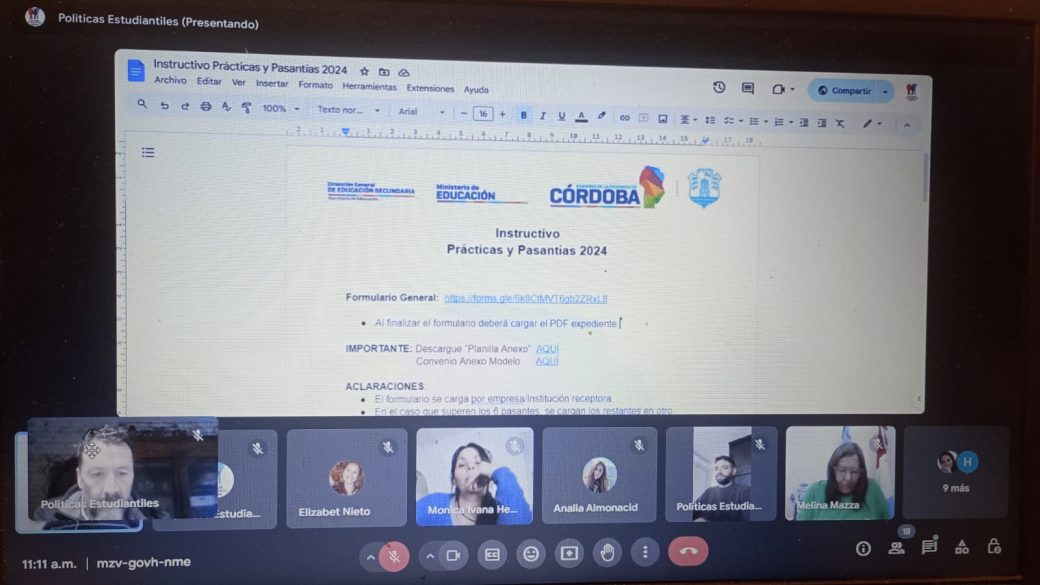Send a reaction with the emoji button
This screenshot has height=585, width=1040.
531,554
